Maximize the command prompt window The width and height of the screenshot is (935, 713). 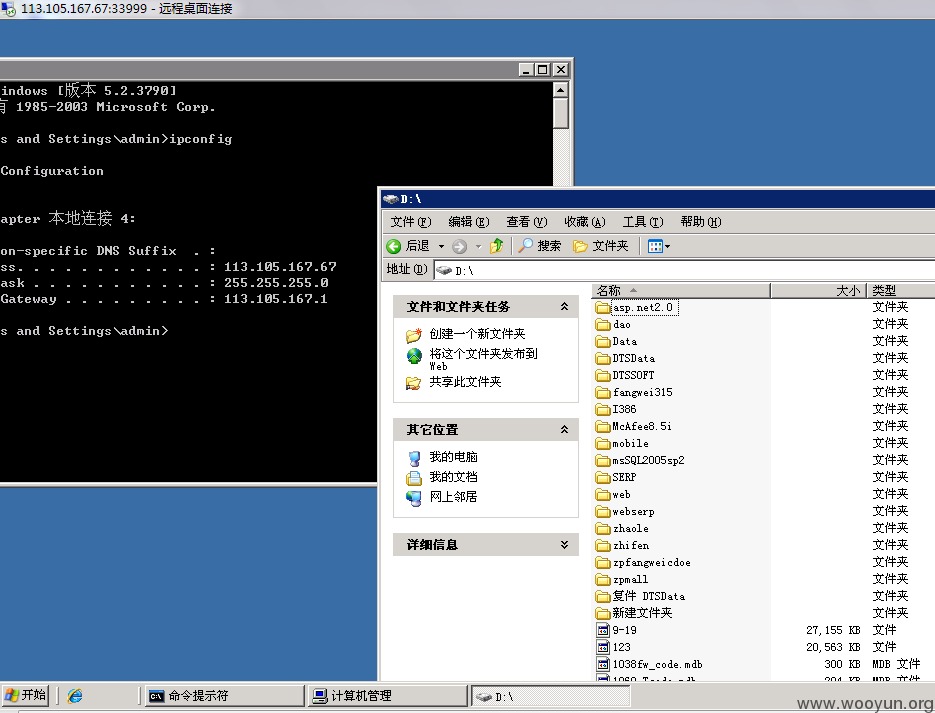tap(542, 70)
